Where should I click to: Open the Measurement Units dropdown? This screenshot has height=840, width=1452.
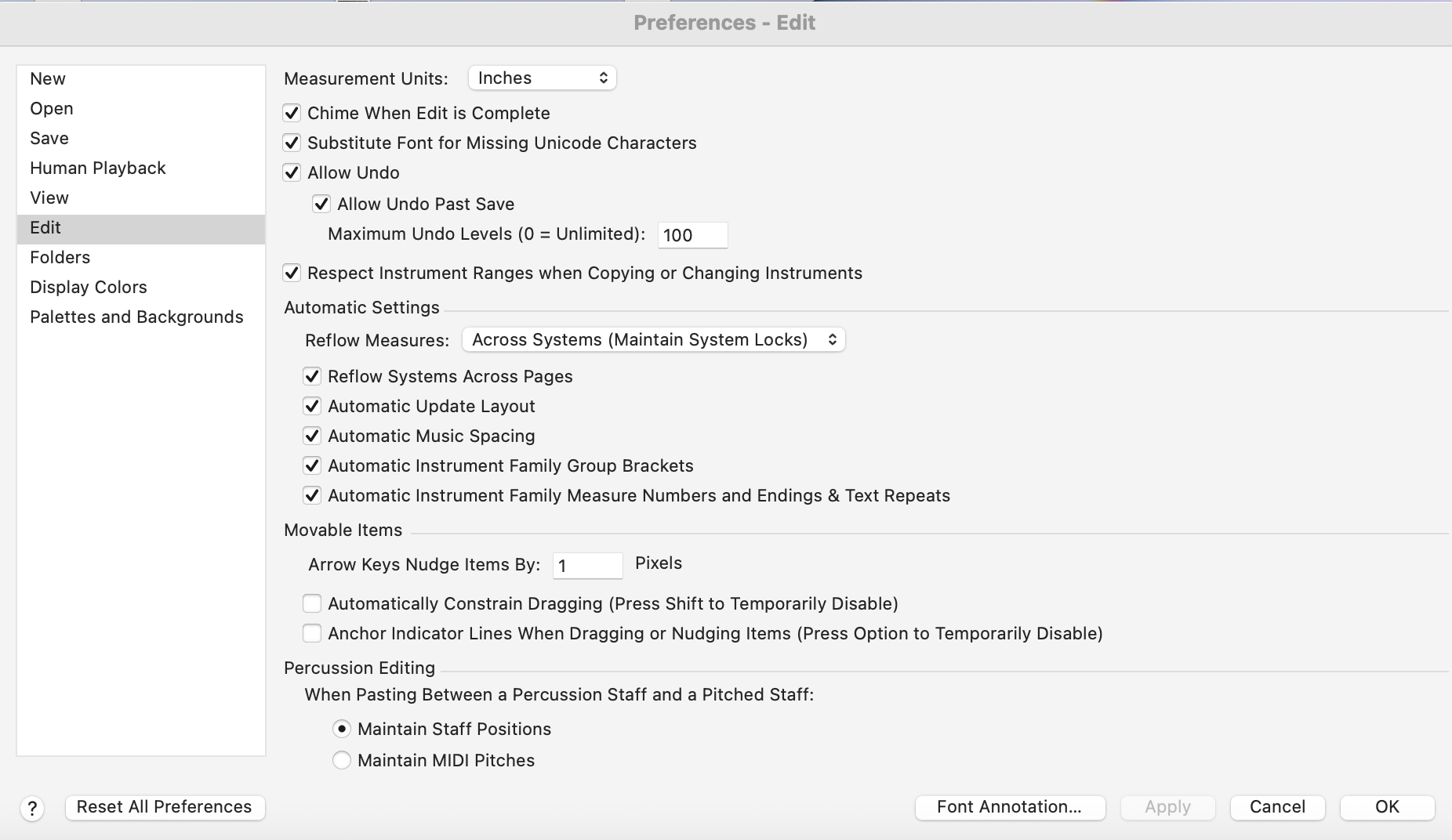tap(542, 78)
